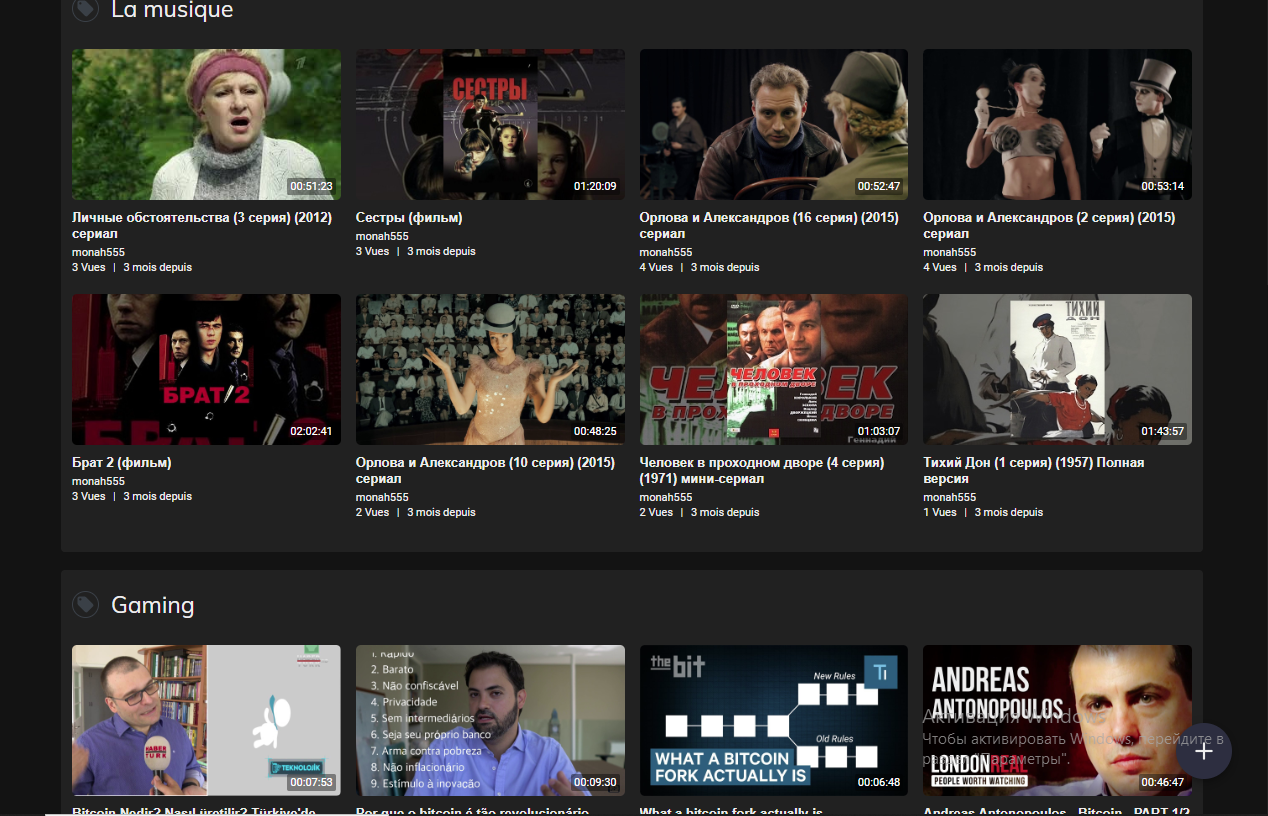Open What a Bitcoin Fork Actually Is thumbnail
The width and height of the screenshot is (1268, 816).
tap(774, 720)
